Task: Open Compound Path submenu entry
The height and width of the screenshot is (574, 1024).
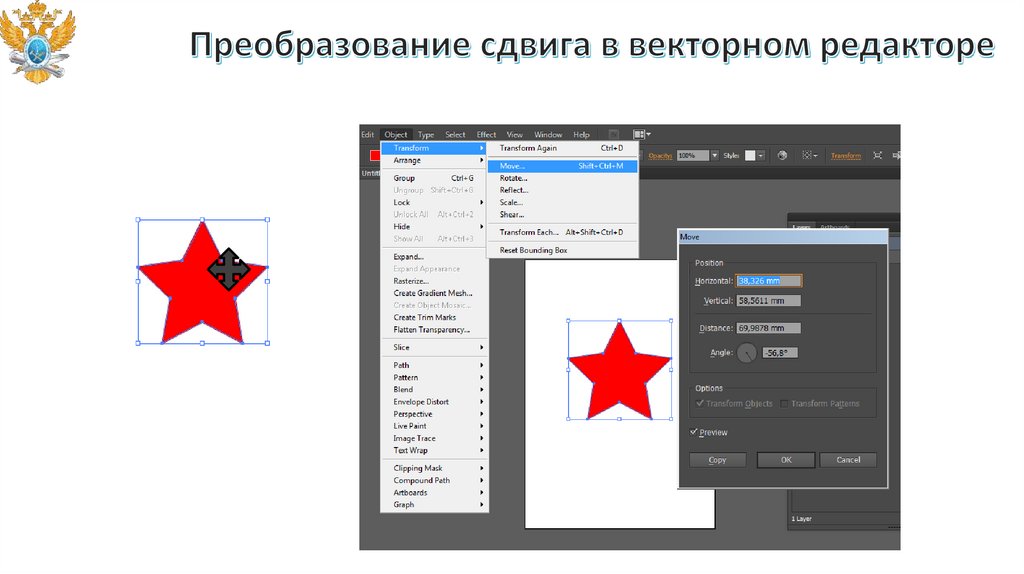Action: (434, 480)
